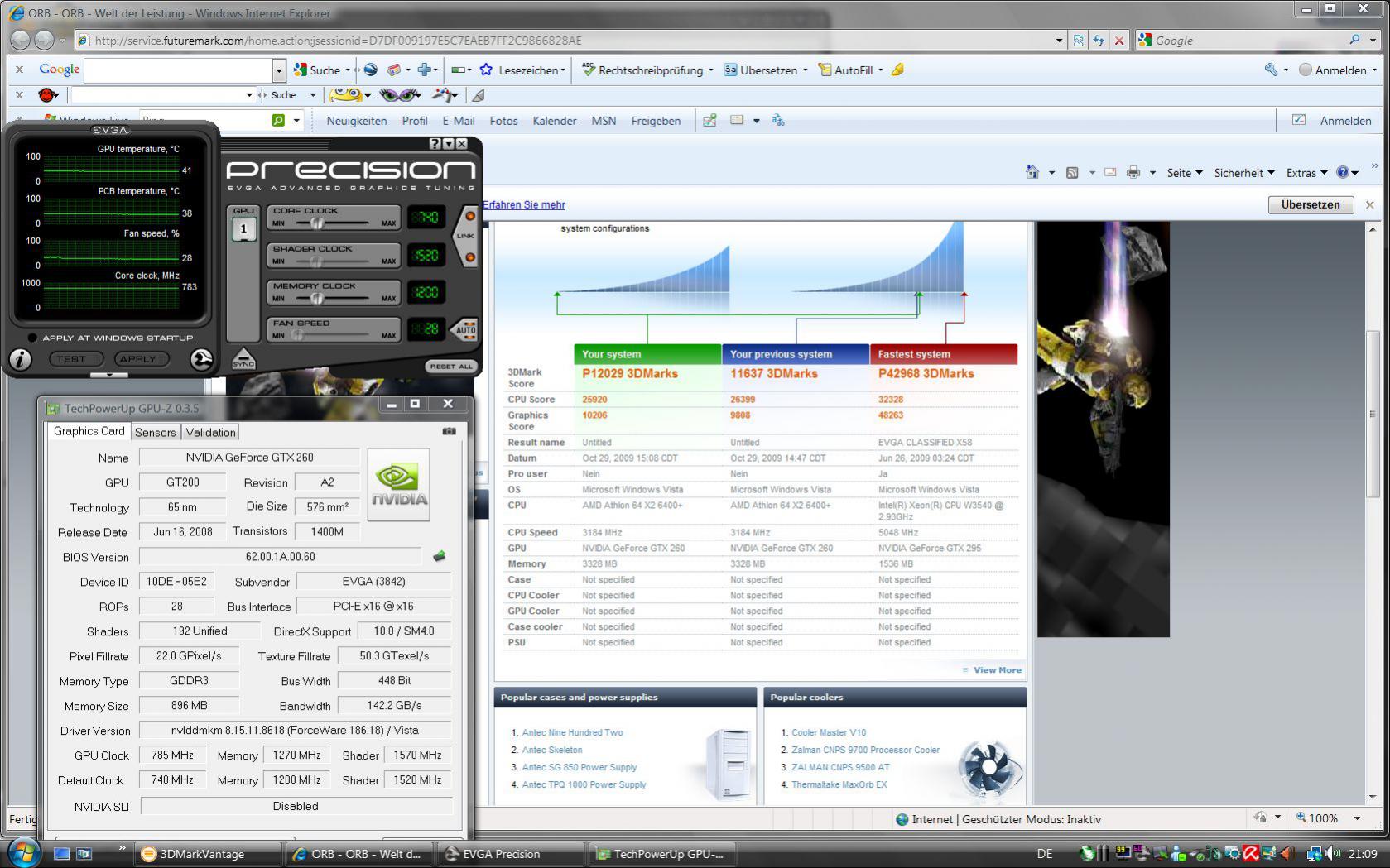Toggle Apply at Windows Startup in EVGA Precision
The image size is (1390, 868).
click(31, 338)
